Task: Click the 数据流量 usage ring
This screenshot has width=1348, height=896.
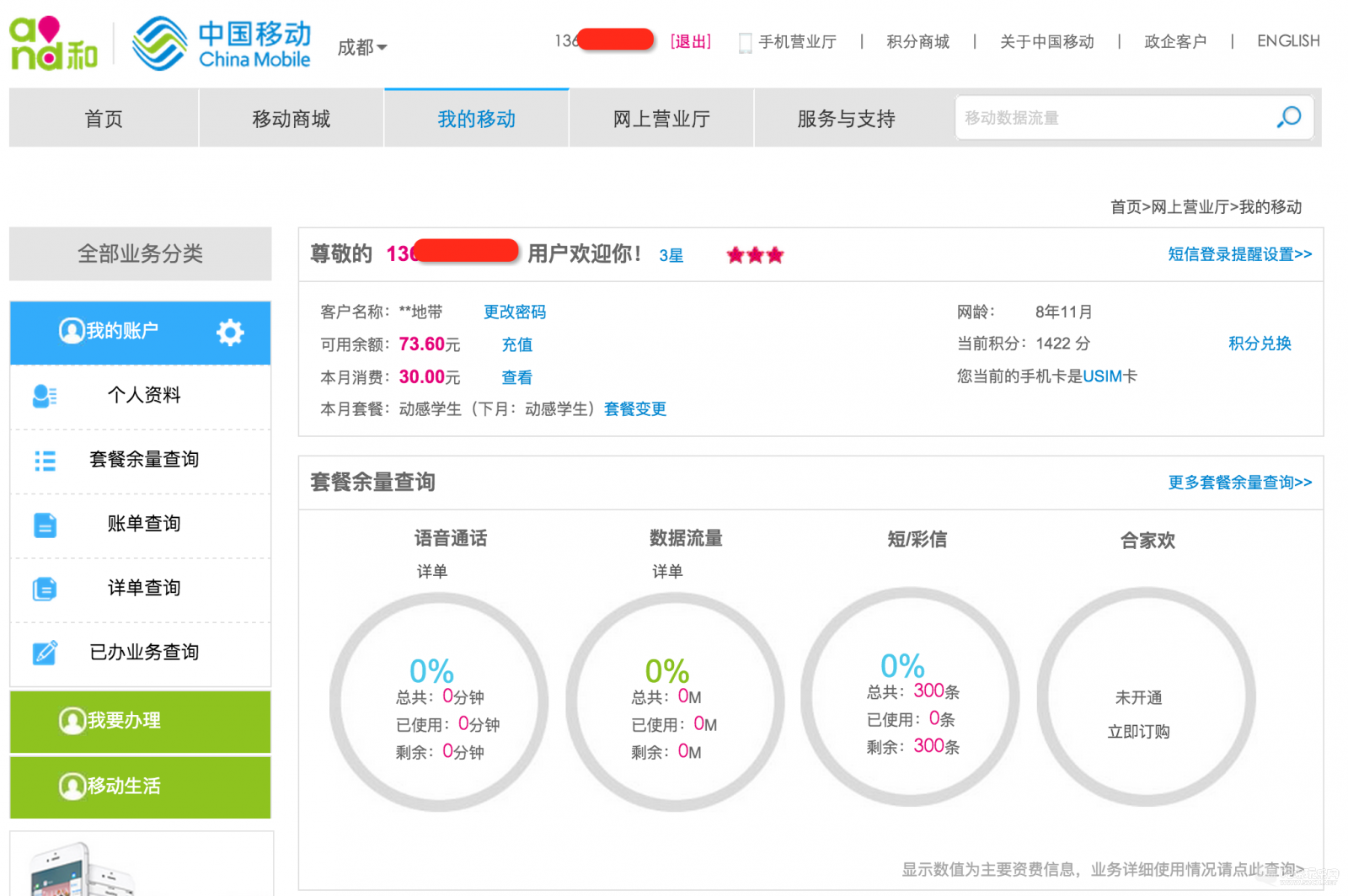Action: point(675,701)
